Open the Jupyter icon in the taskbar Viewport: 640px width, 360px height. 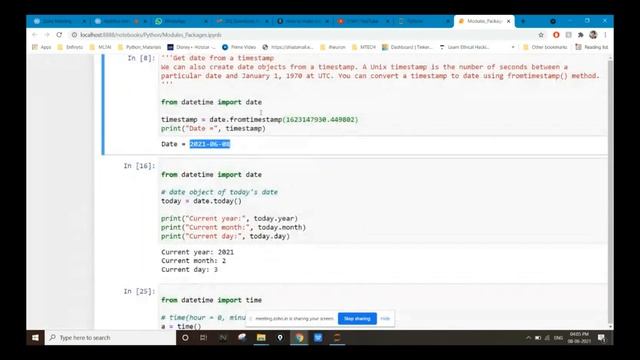pos(337,338)
